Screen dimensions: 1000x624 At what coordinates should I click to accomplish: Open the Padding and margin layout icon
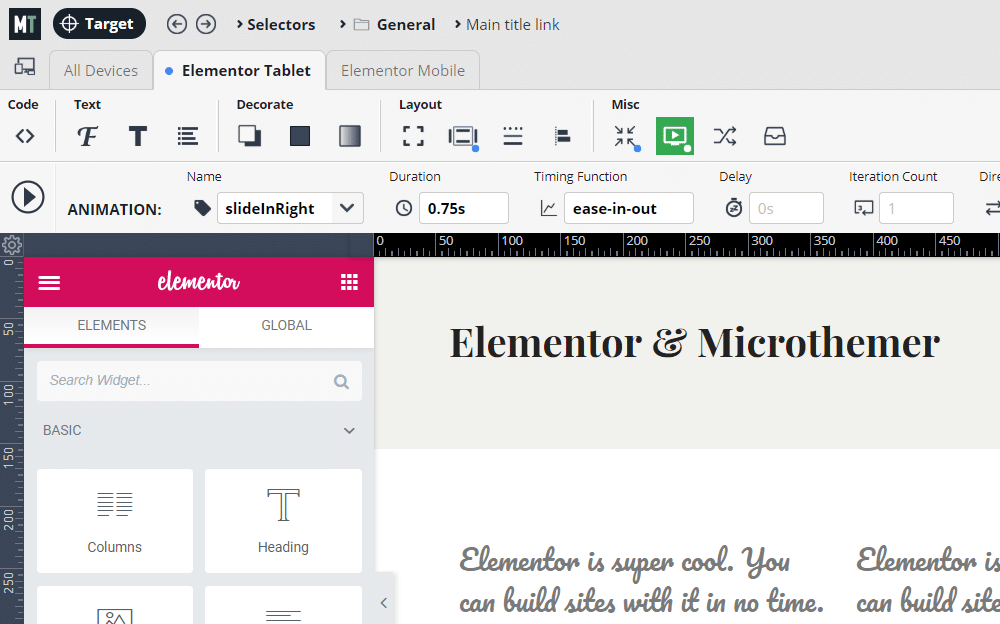[x=463, y=136]
